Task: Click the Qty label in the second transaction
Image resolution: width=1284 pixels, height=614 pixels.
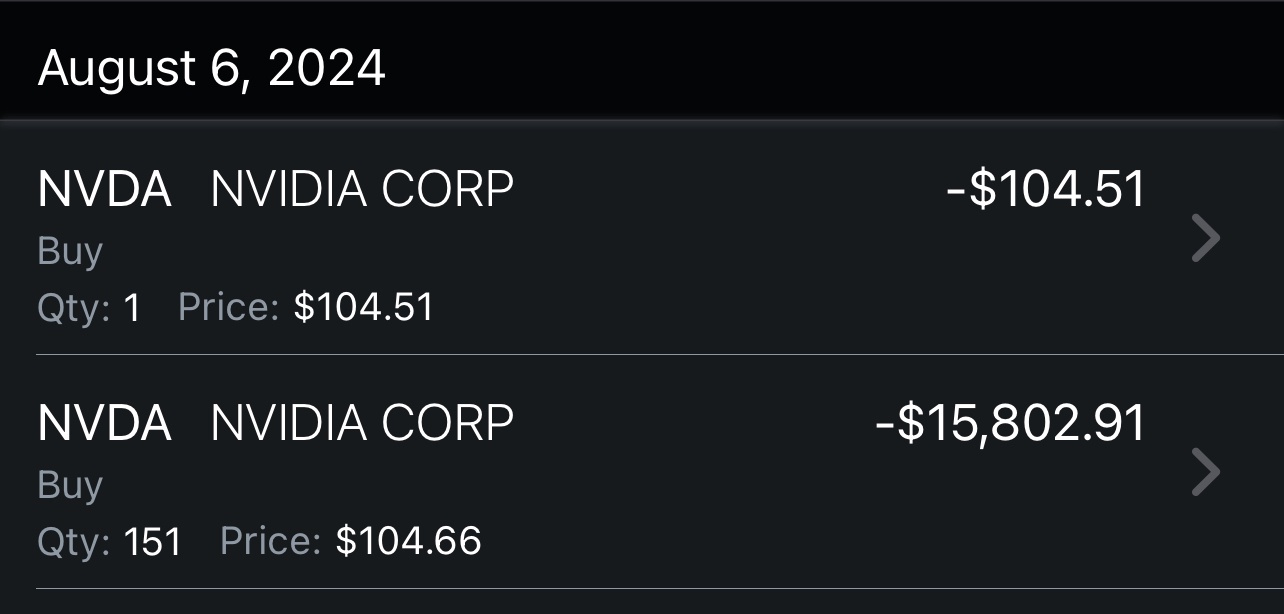Action: [73, 542]
